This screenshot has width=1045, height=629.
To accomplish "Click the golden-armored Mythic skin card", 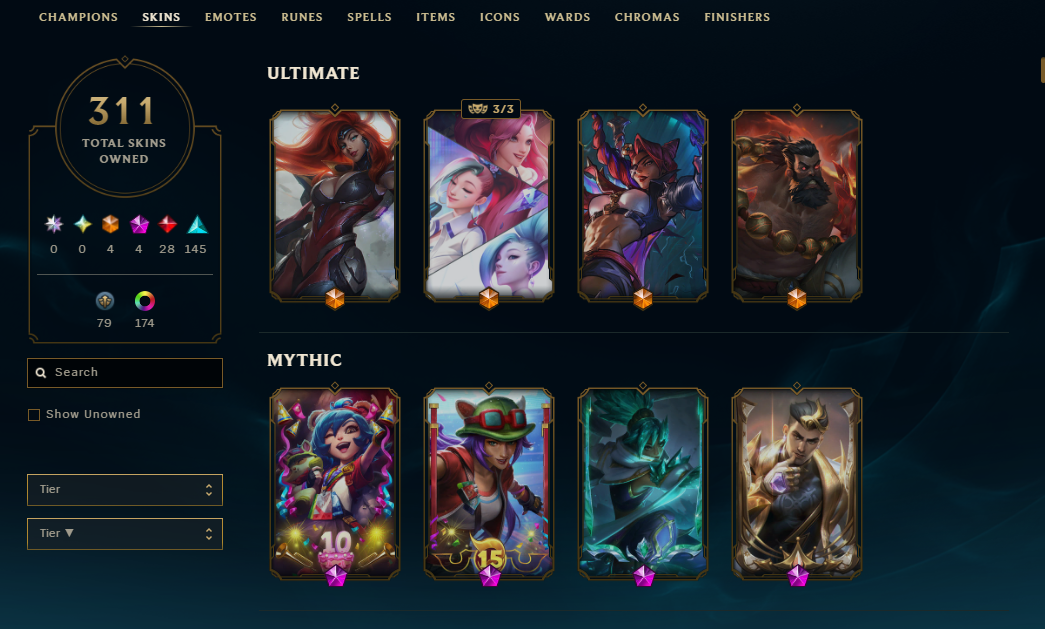I will (x=796, y=483).
